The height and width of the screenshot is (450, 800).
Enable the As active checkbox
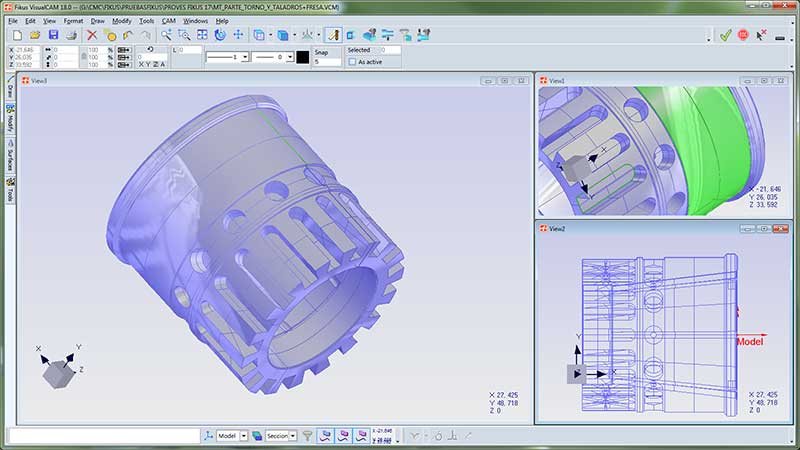(352, 62)
